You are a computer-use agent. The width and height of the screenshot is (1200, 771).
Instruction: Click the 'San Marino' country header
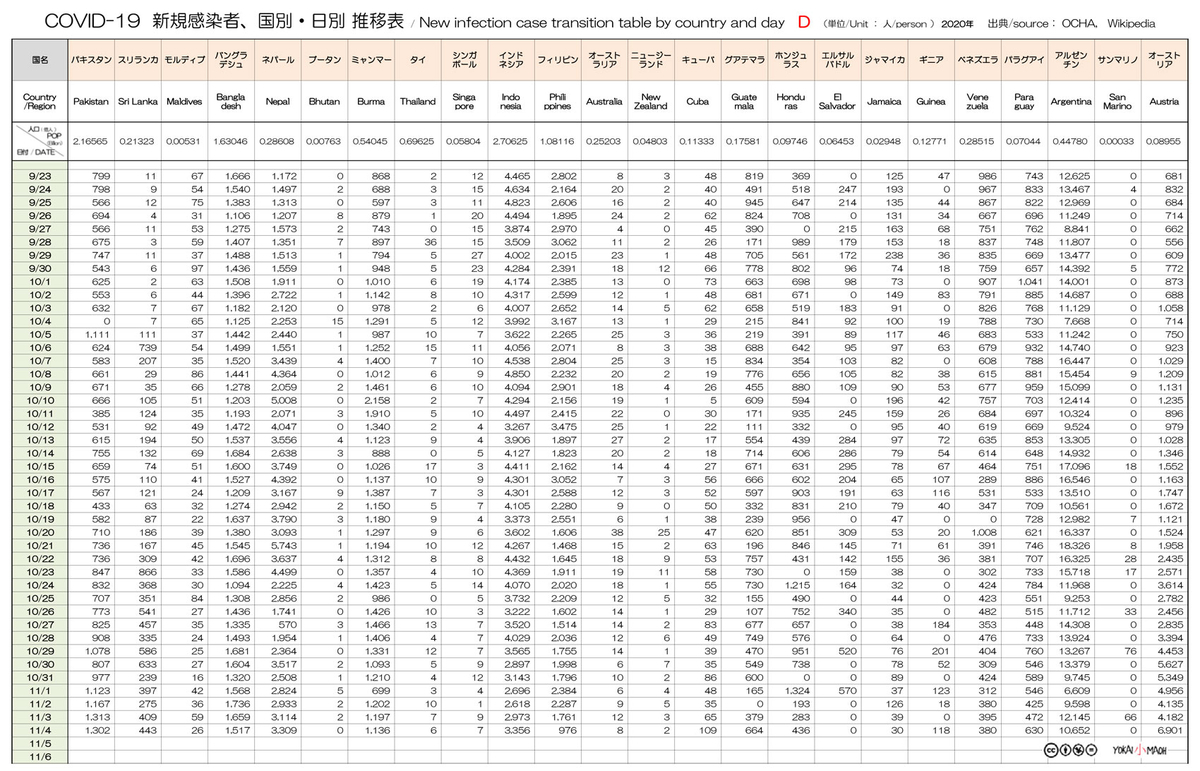tap(1119, 102)
